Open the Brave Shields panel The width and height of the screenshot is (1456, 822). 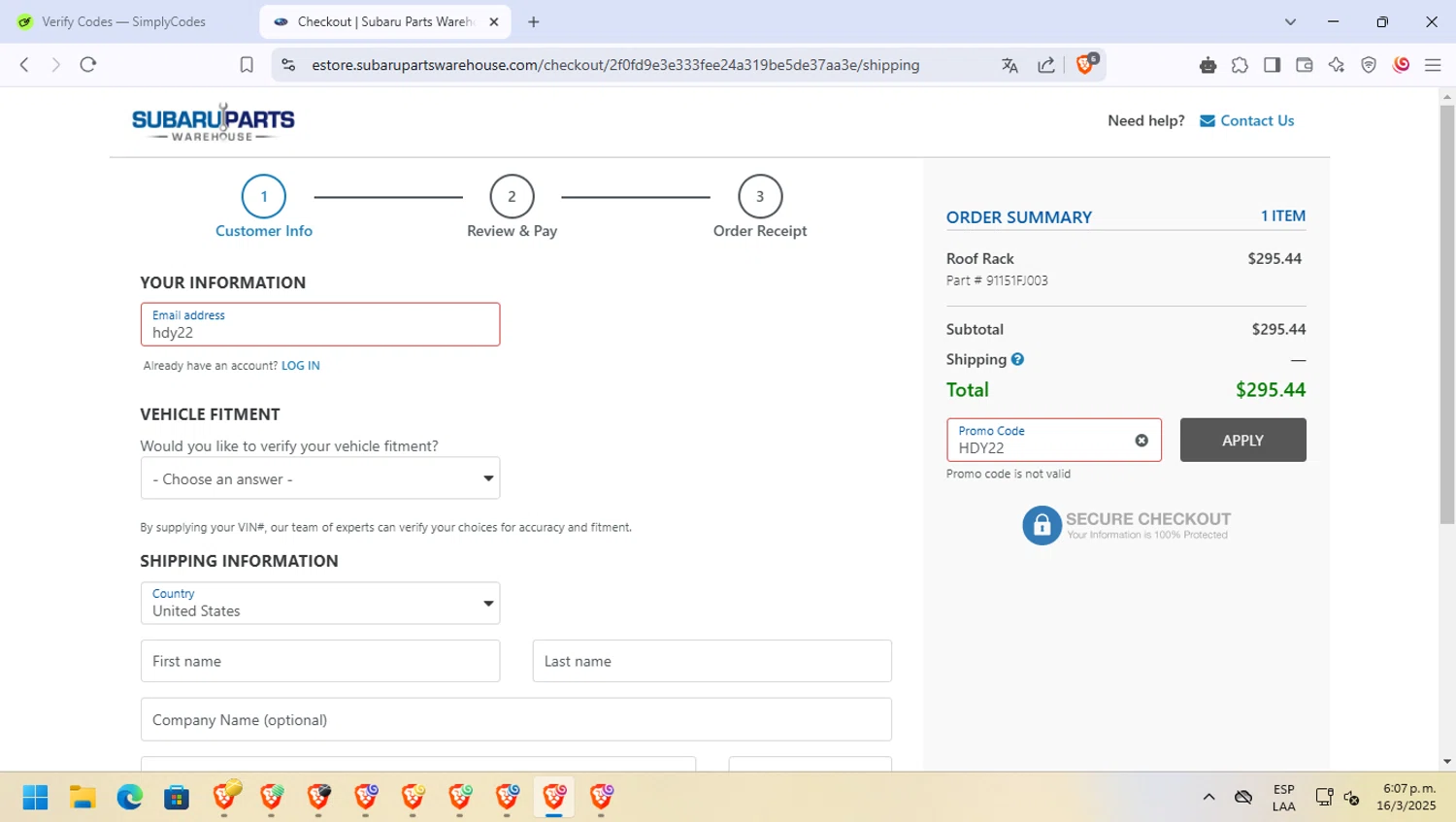(1086, 64)
